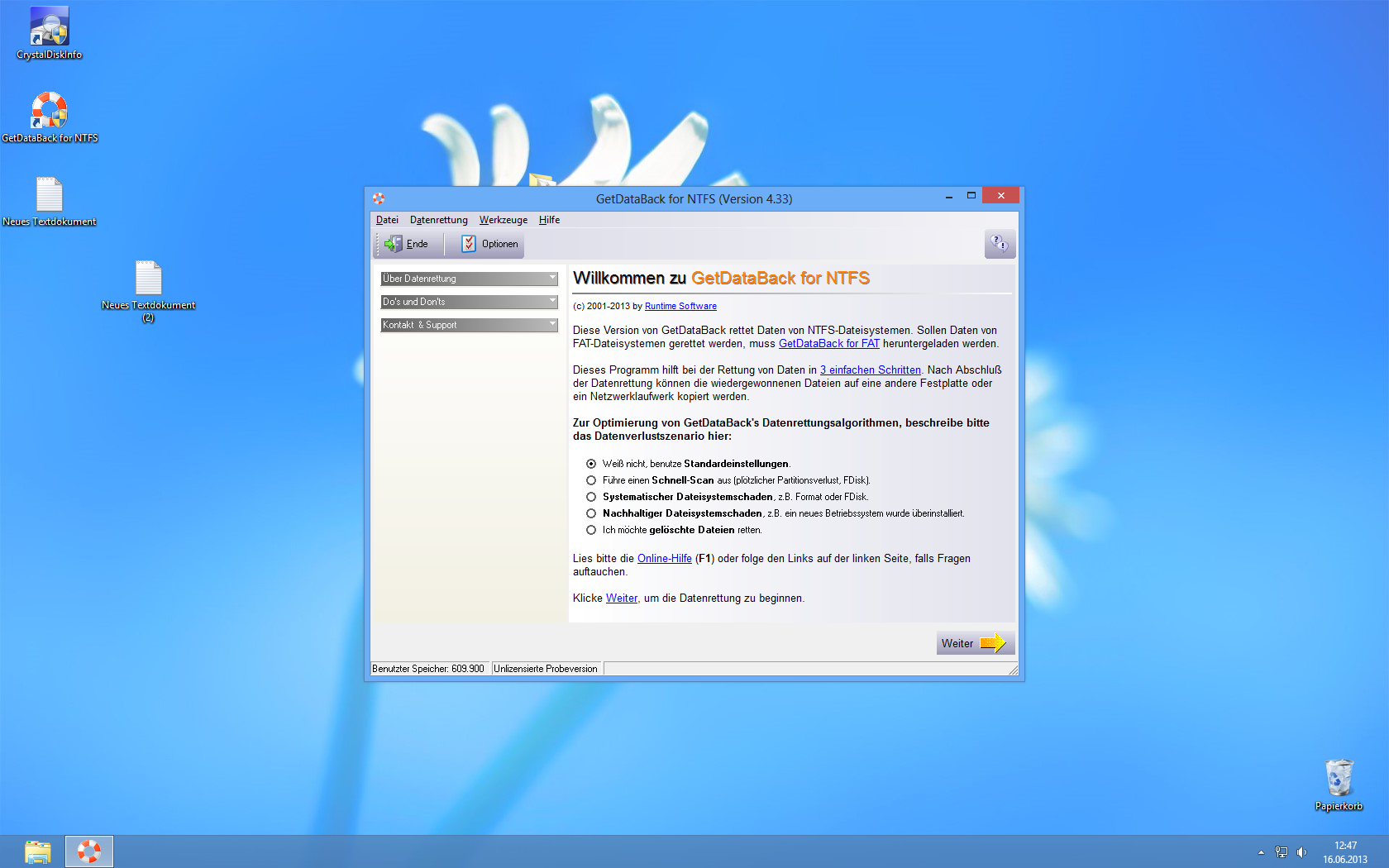Show hidden tray icons arrow
This screenshot has width=1389, height=868.
1261,852
